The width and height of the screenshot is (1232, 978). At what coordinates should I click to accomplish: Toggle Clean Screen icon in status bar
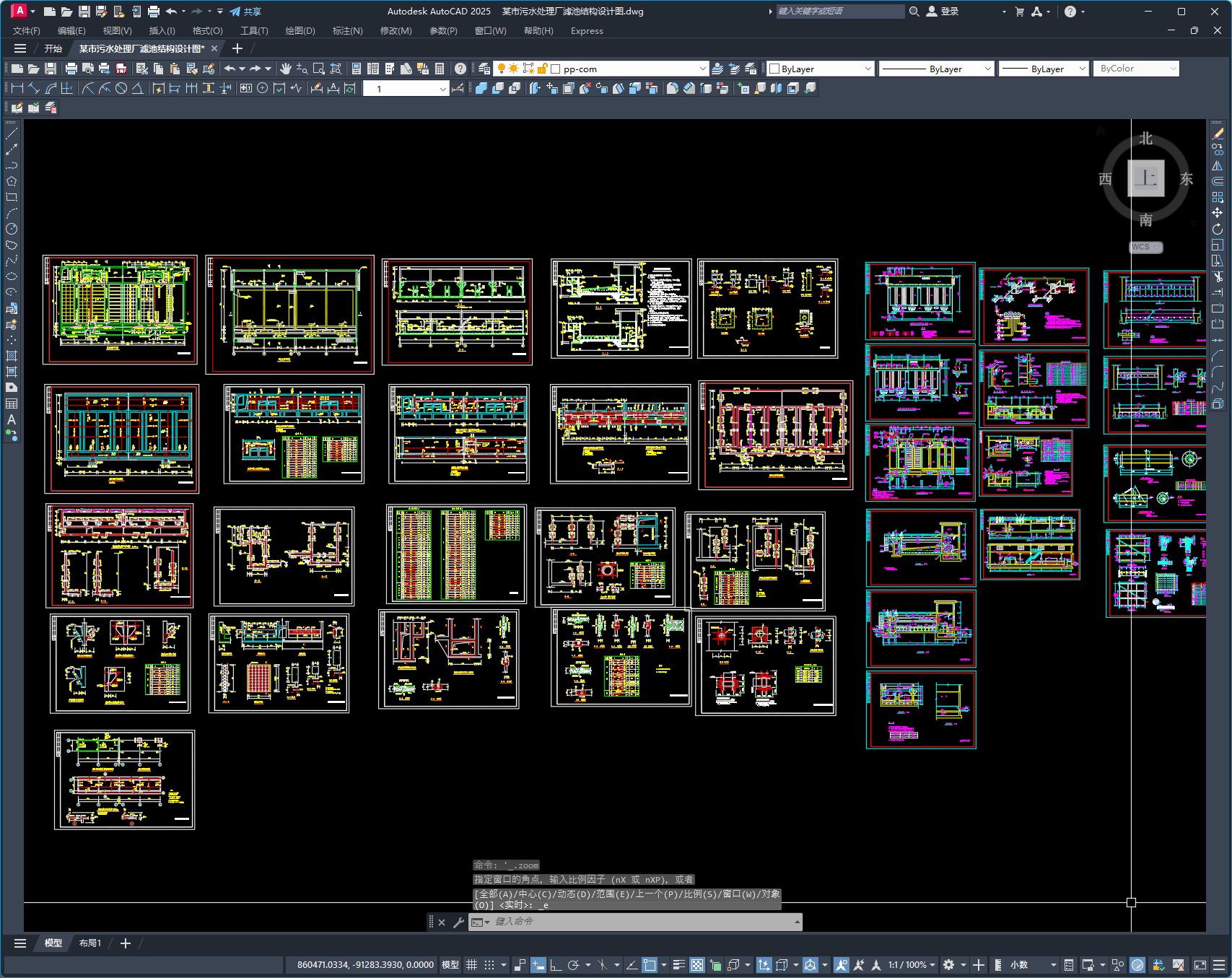click(x=1200, y=964)
